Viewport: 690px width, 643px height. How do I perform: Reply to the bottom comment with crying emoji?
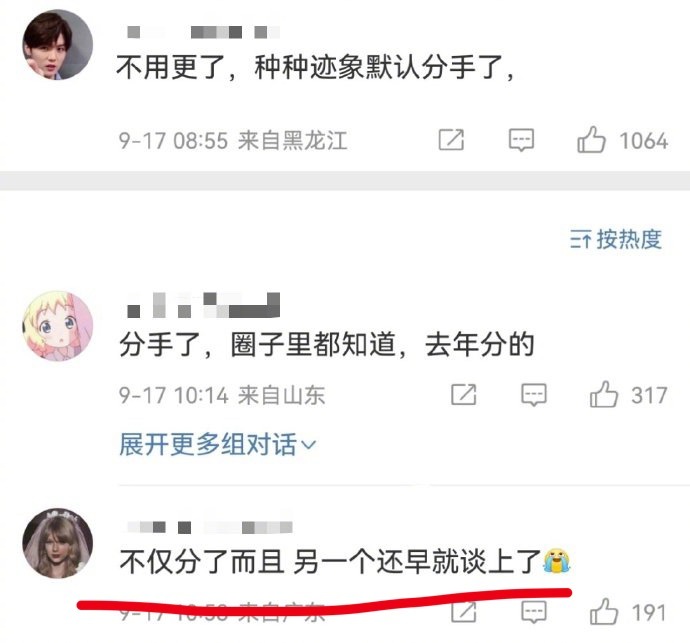(534, 612)
